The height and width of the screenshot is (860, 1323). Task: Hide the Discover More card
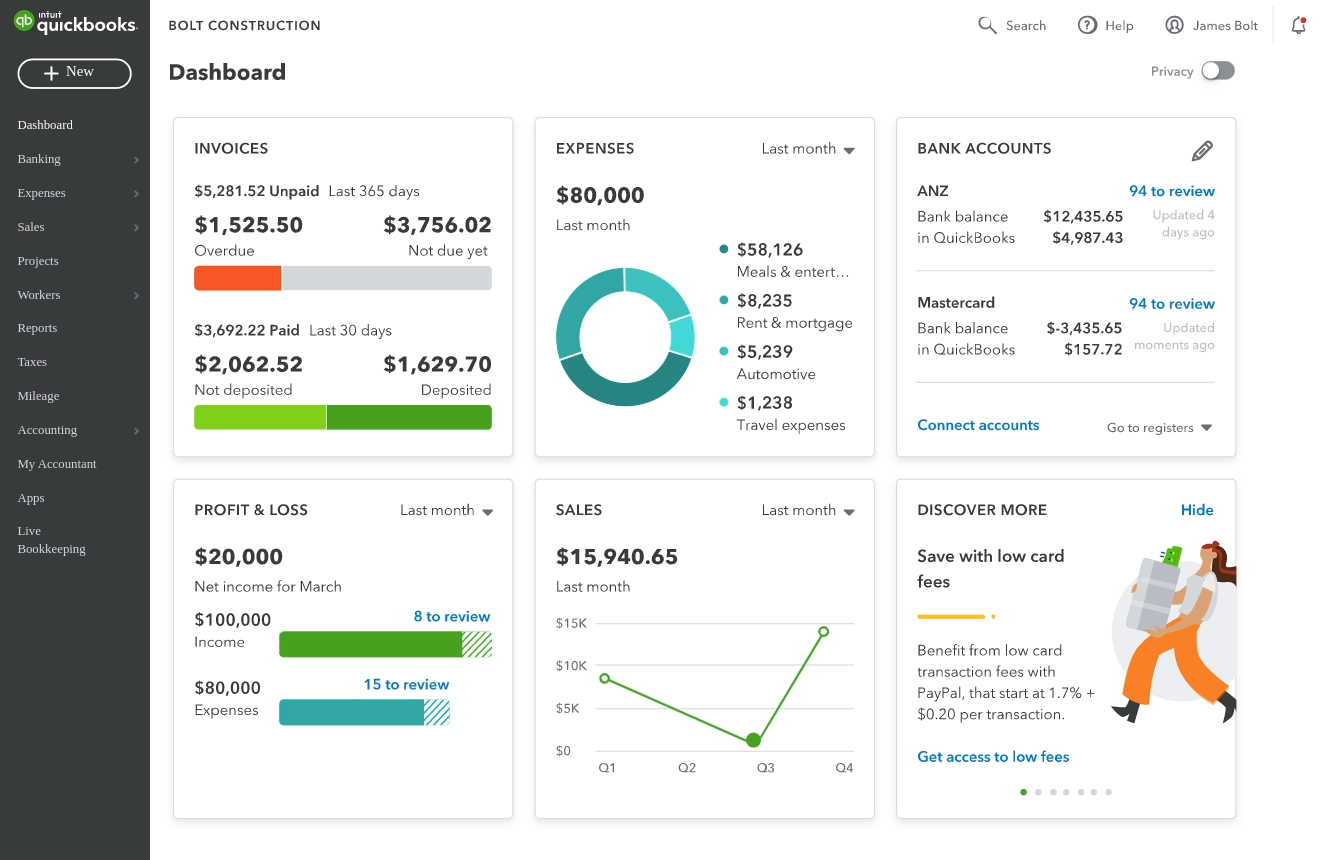coord(1196,510)
